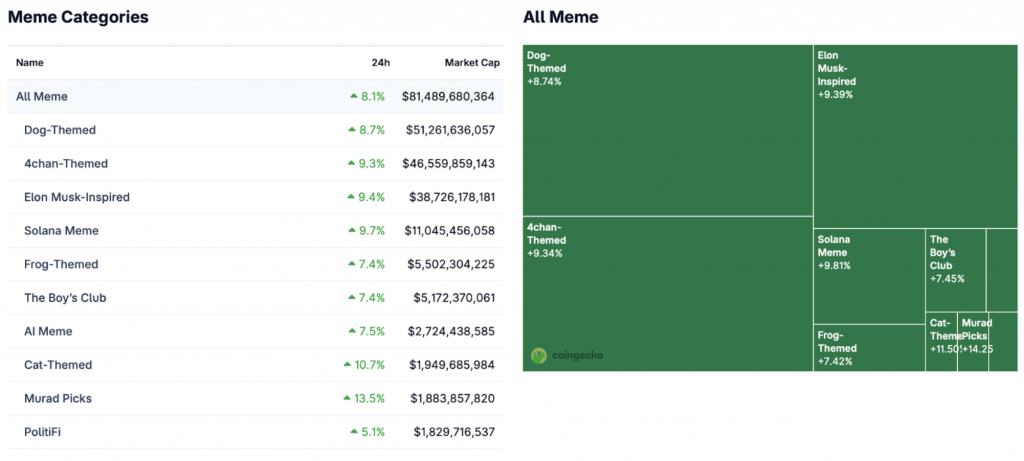Select 4chan-Themed in the table
The width and height of the screenshot is (1024, 461).
point(66,164)
